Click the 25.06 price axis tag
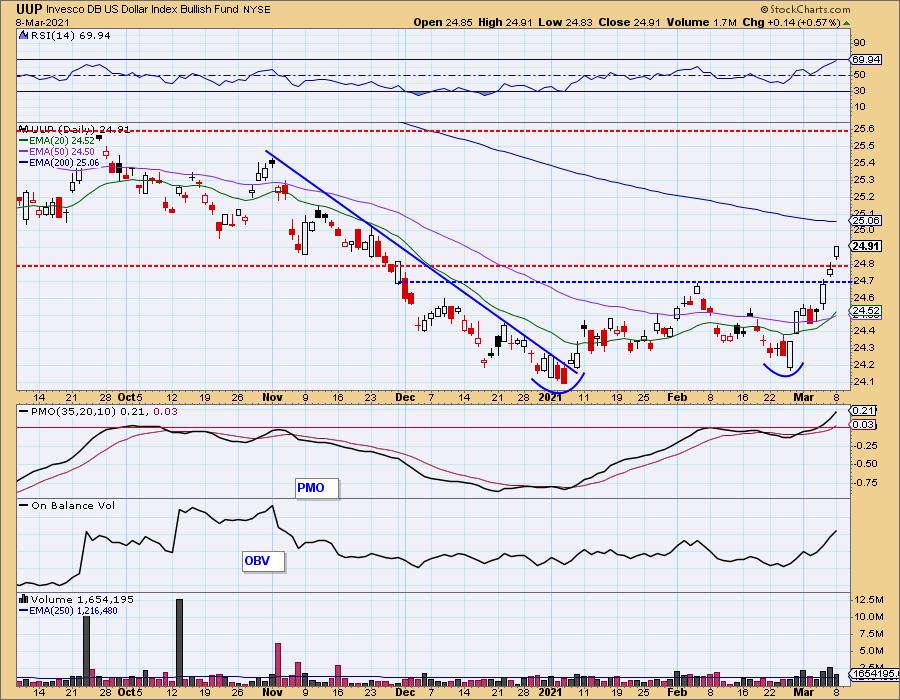 [866, 221]
